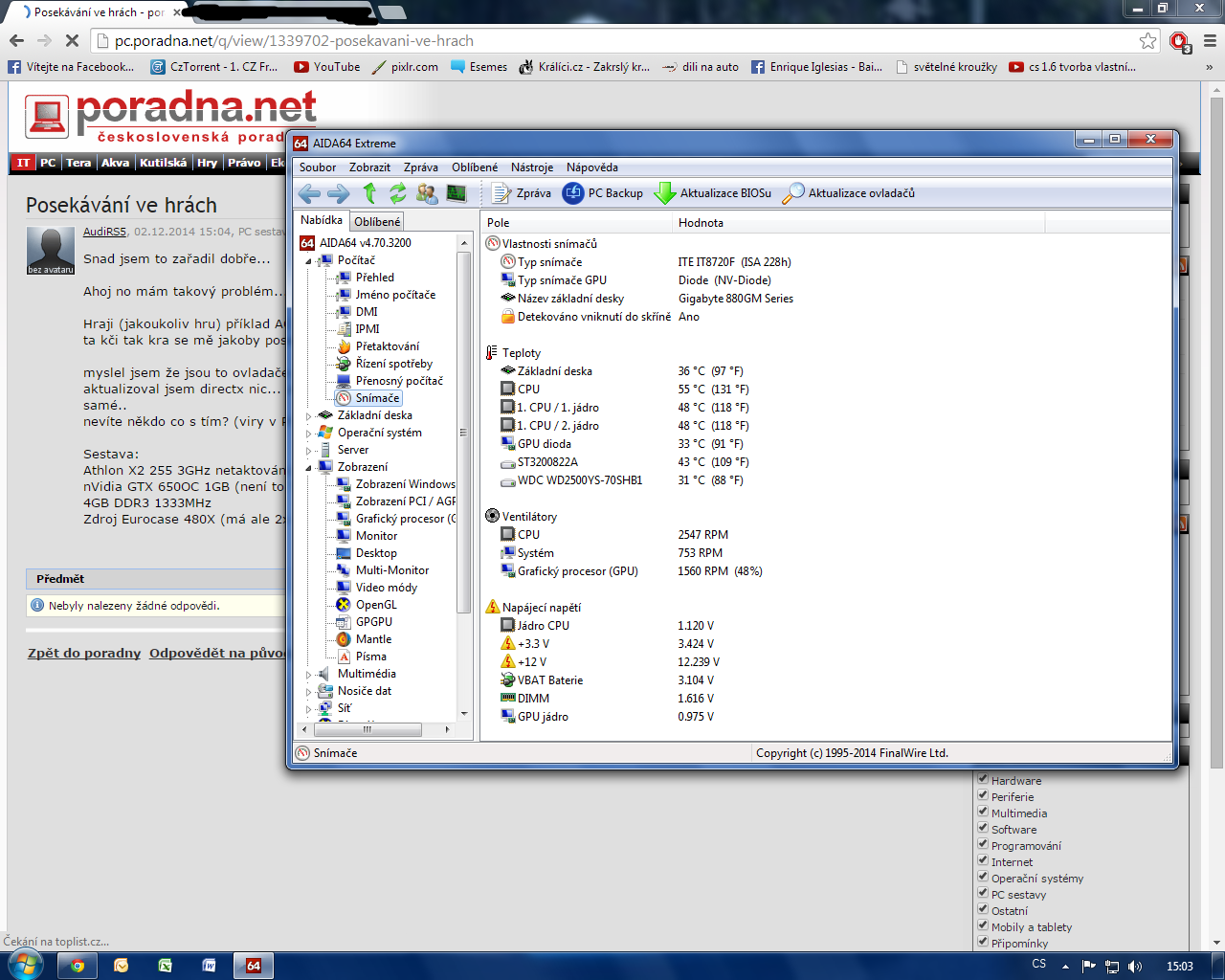Toggle the Internet checkbox
Image resolution: width=1225 pixels, height=980 pixels.
[983, 860]
